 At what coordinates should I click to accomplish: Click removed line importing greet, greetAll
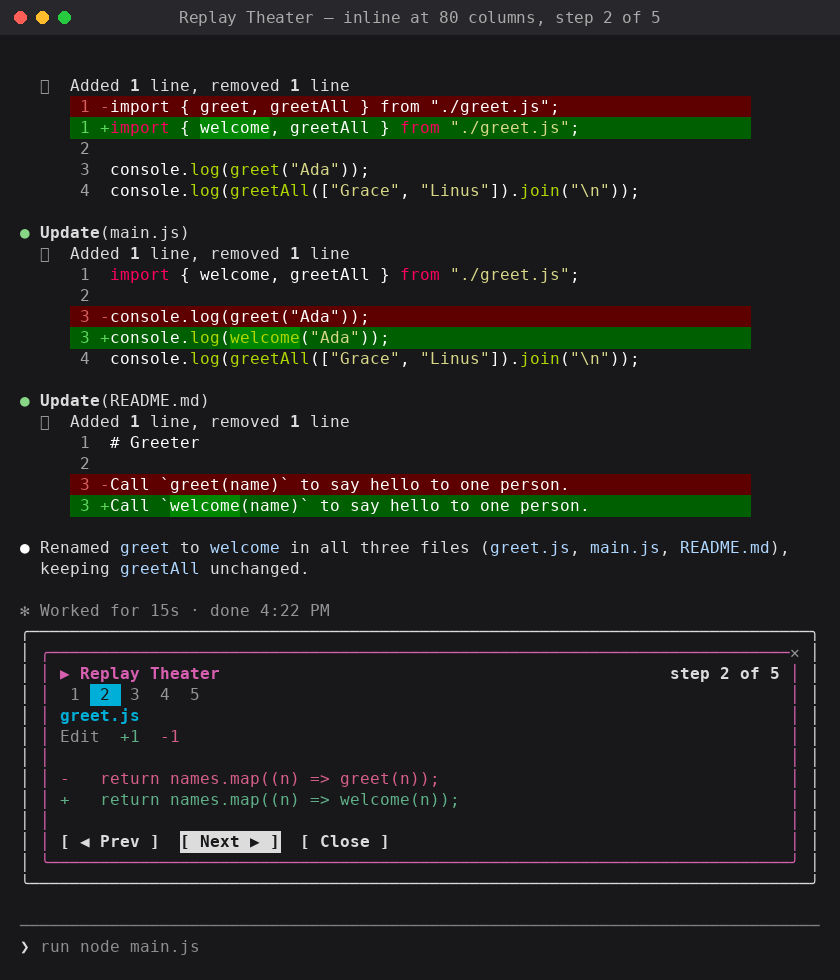[x=410, y=107]
